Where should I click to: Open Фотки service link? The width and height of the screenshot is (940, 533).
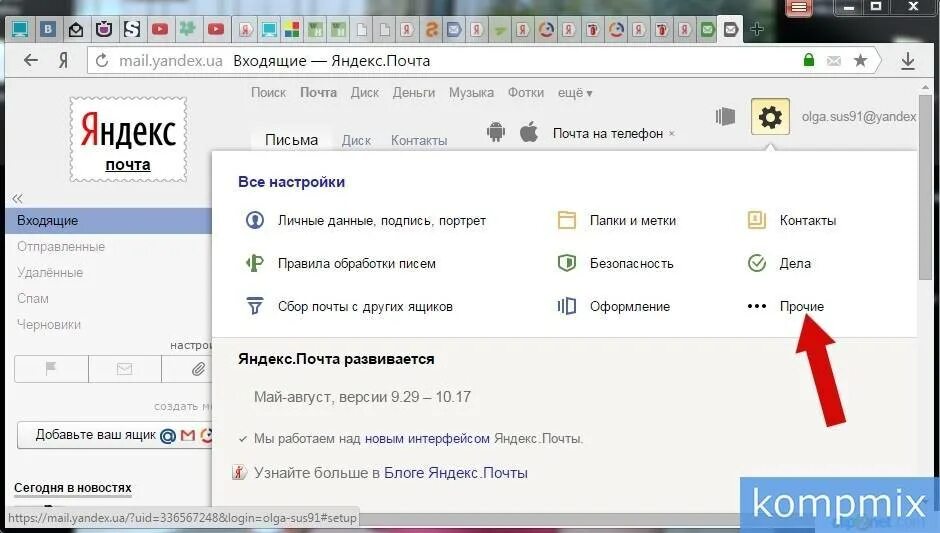(526, 92)
